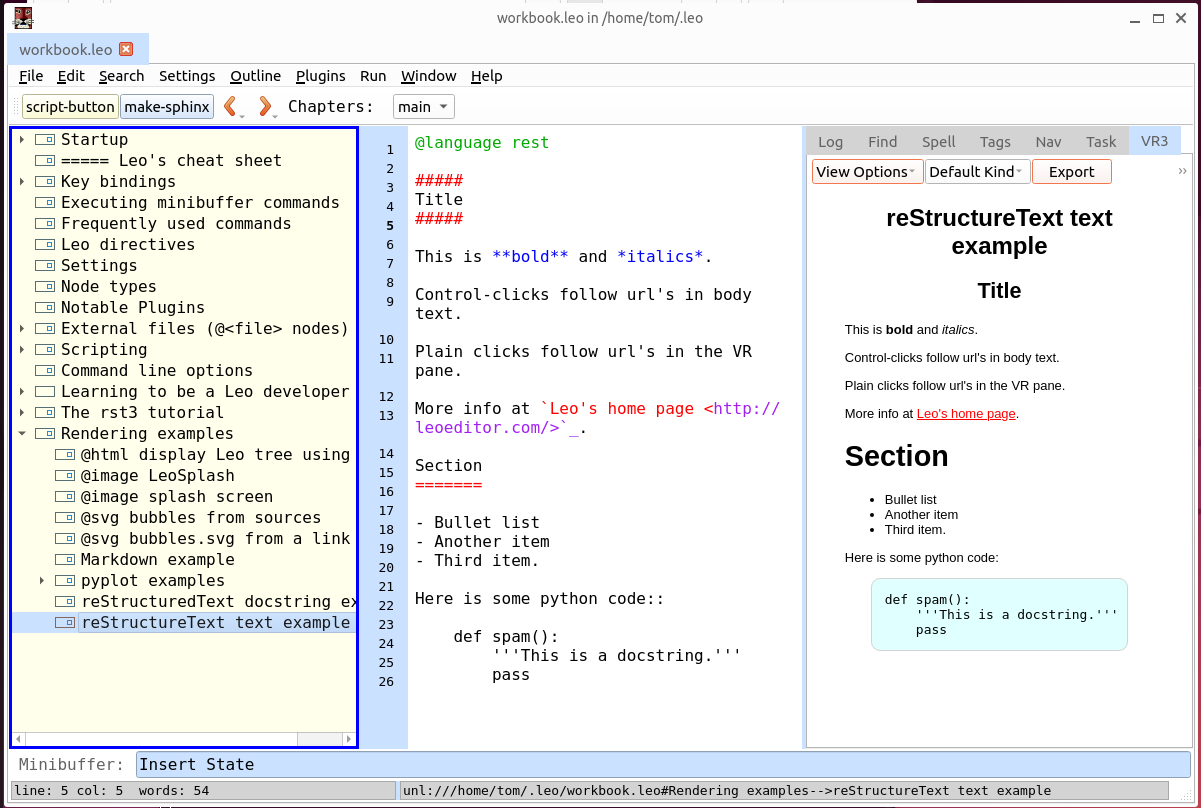Close the workbook.leo tab with its red X
Screen dimensions: 1201x808
(x=126, y=49)
